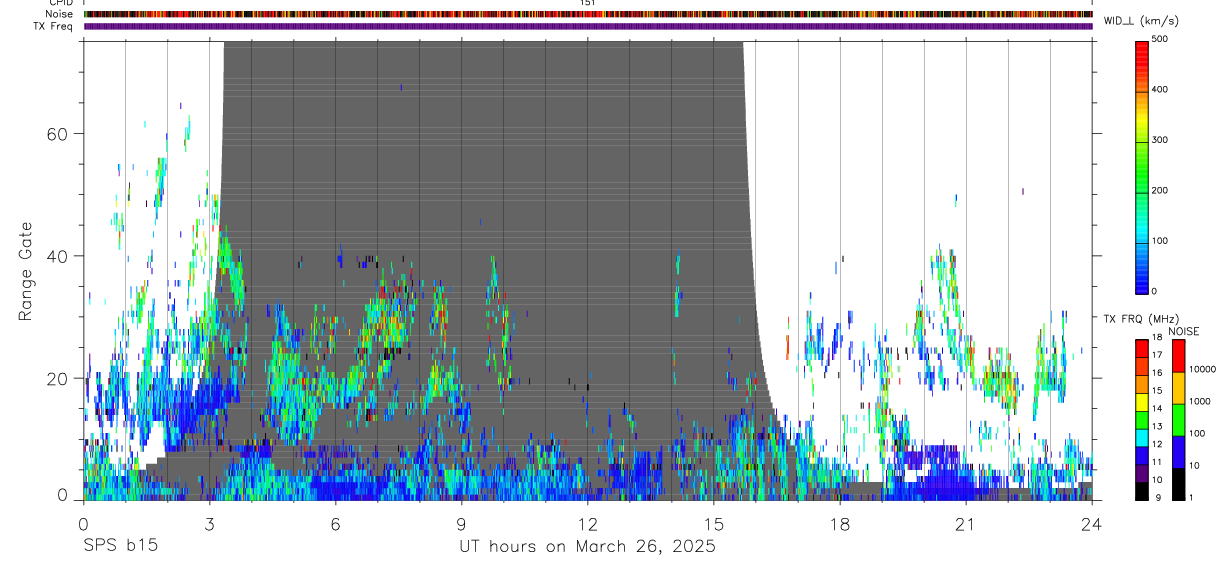The height and width of the screenshot is (567, 1228).
Task: Click the multicolored Noise strip above the plot
Action: click(x=588, y=14)
